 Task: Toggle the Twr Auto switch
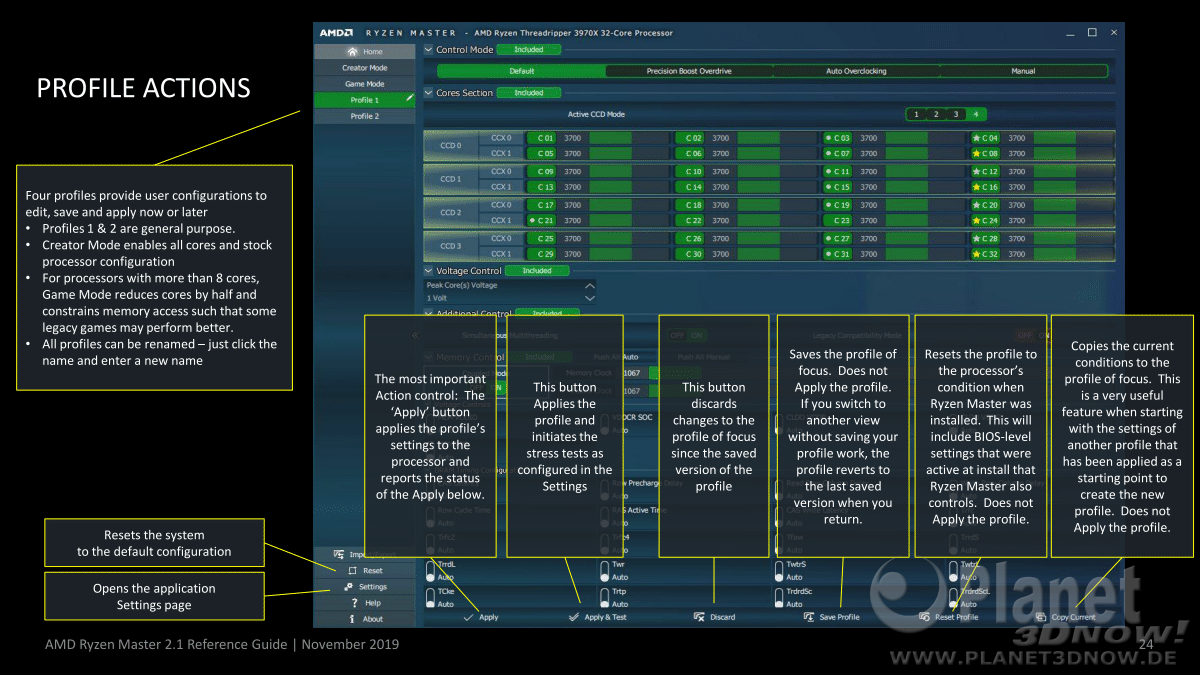coord(605,570)
